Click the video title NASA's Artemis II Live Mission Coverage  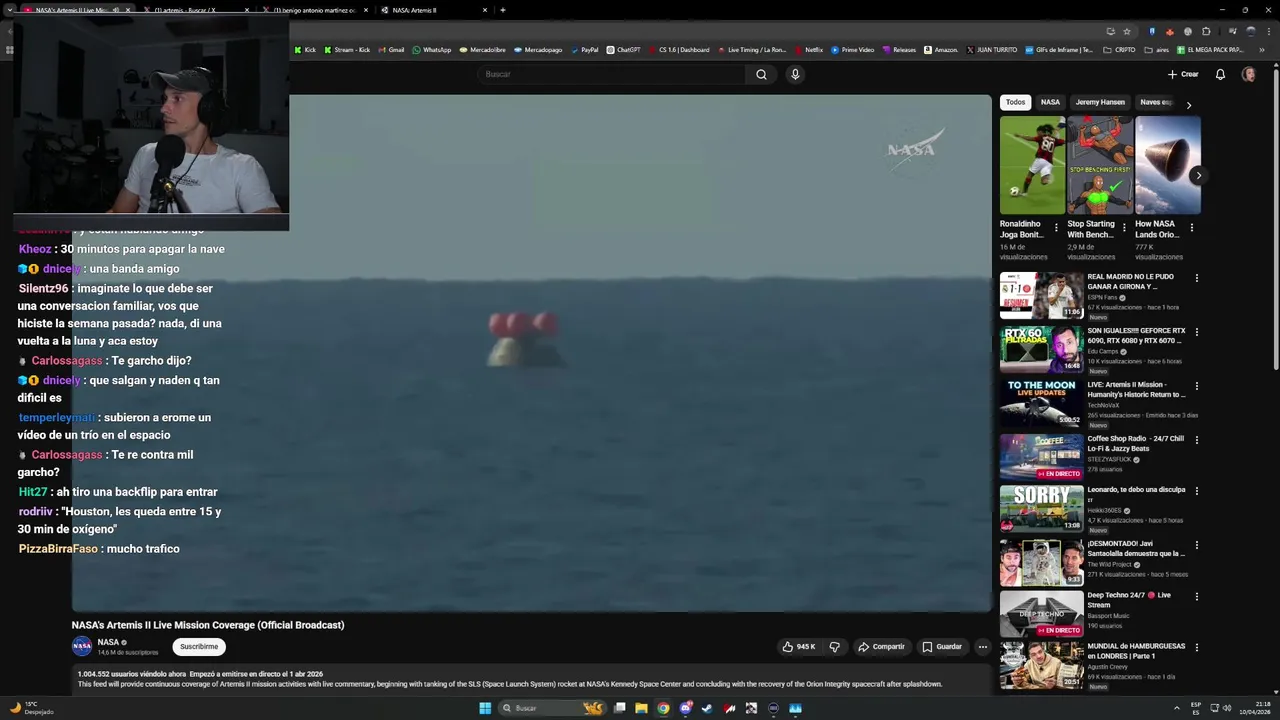pyautogui.click(x=208, y=625)
